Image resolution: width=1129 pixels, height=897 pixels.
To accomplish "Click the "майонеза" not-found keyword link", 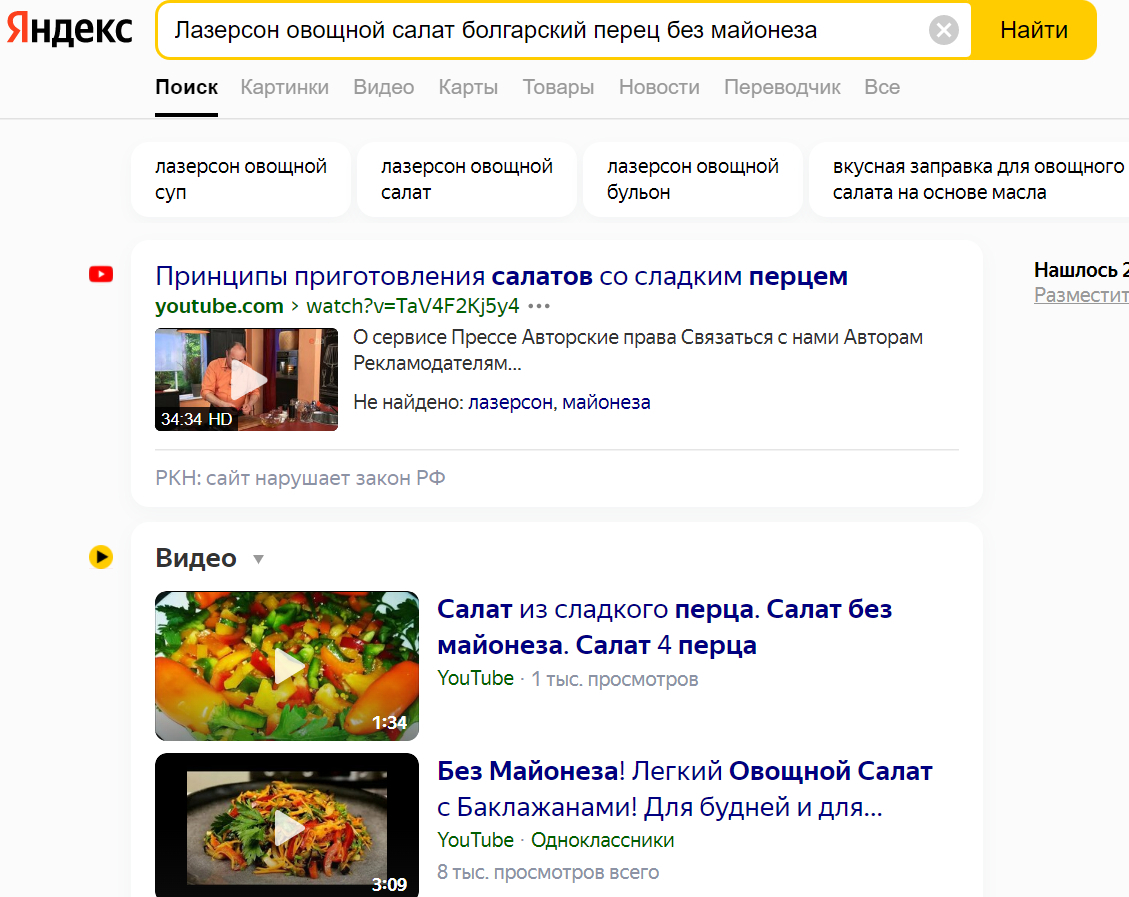I will [606, 402].
